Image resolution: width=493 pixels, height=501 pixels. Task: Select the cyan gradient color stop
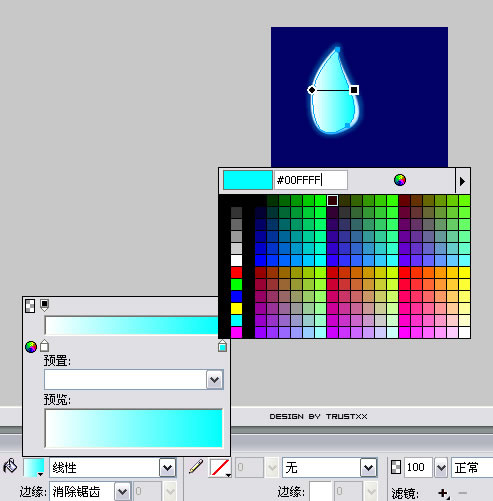click(222, 346)
